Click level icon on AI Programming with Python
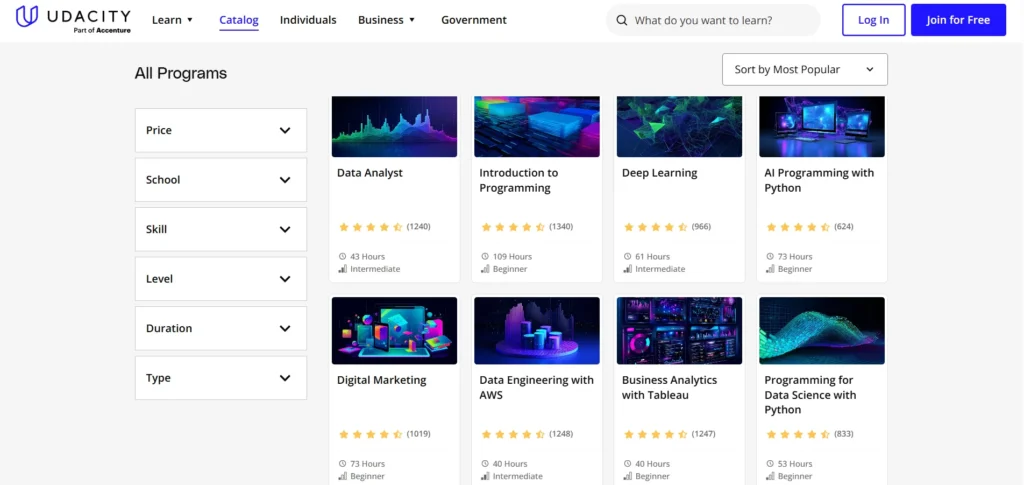The width and height of the screenshot is (1024, 485). point(770,269)
